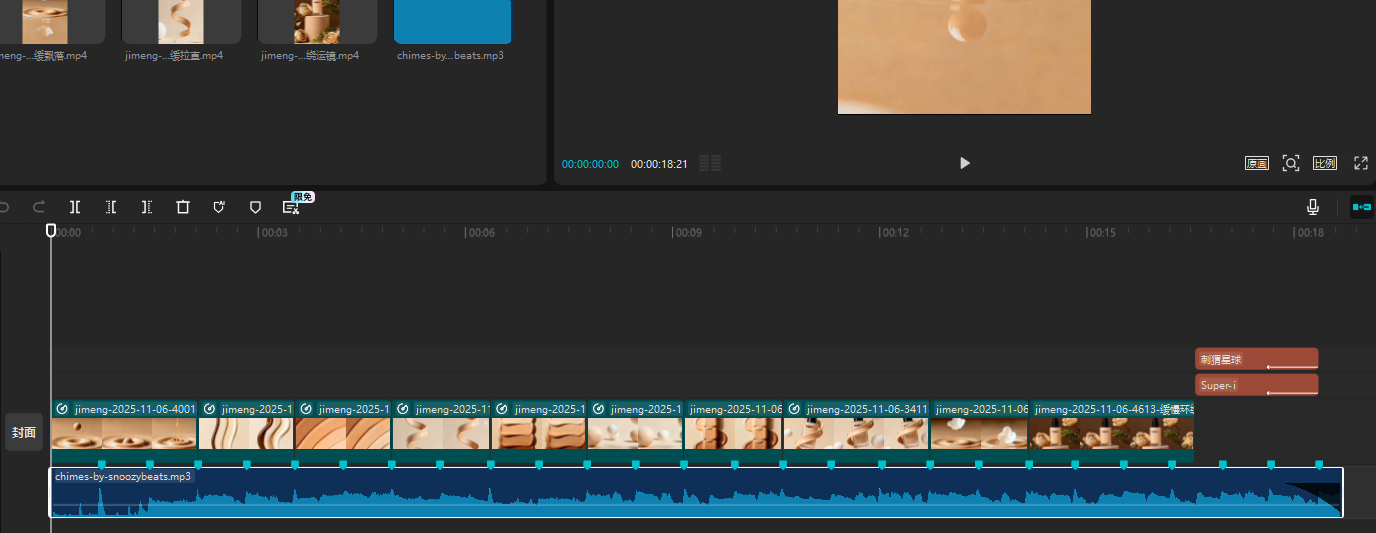Click the 封面 cover button
The image size is (1376, 533).
tap(24, 432)
